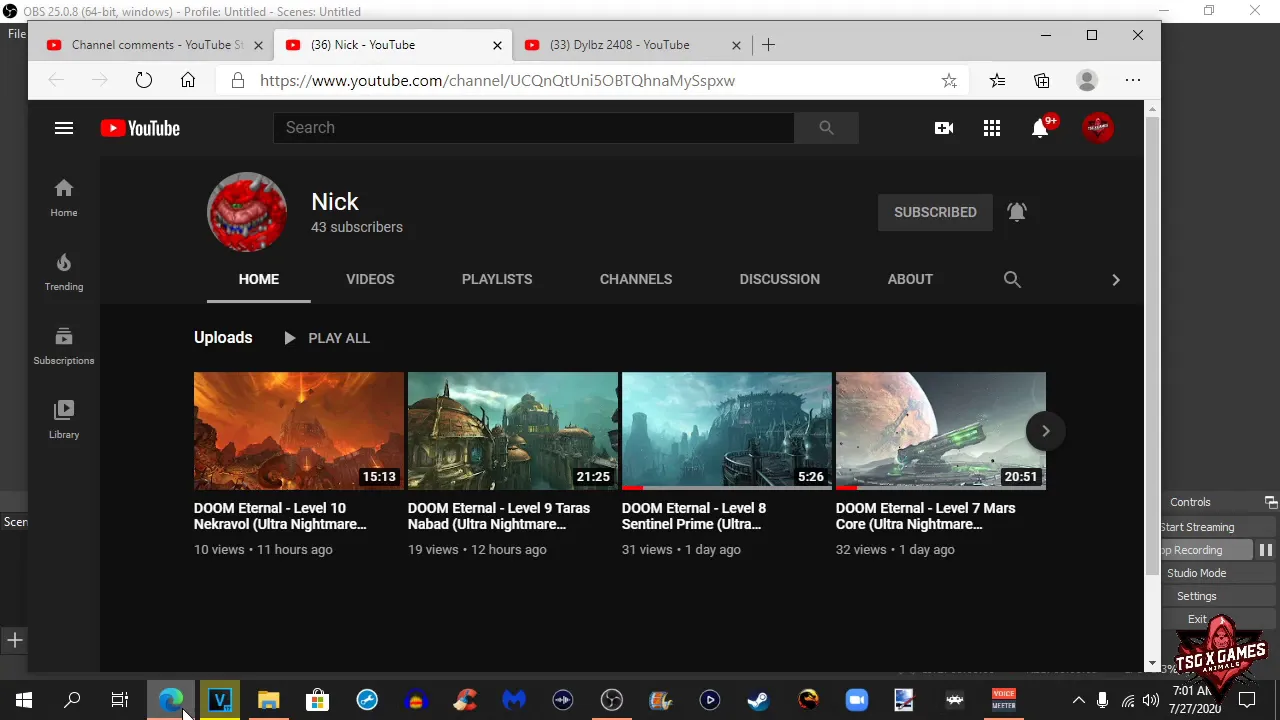This screenshot has width=1280, height=720.
Task: Expand more channel tabs arrow
Action: [1116, 279]
